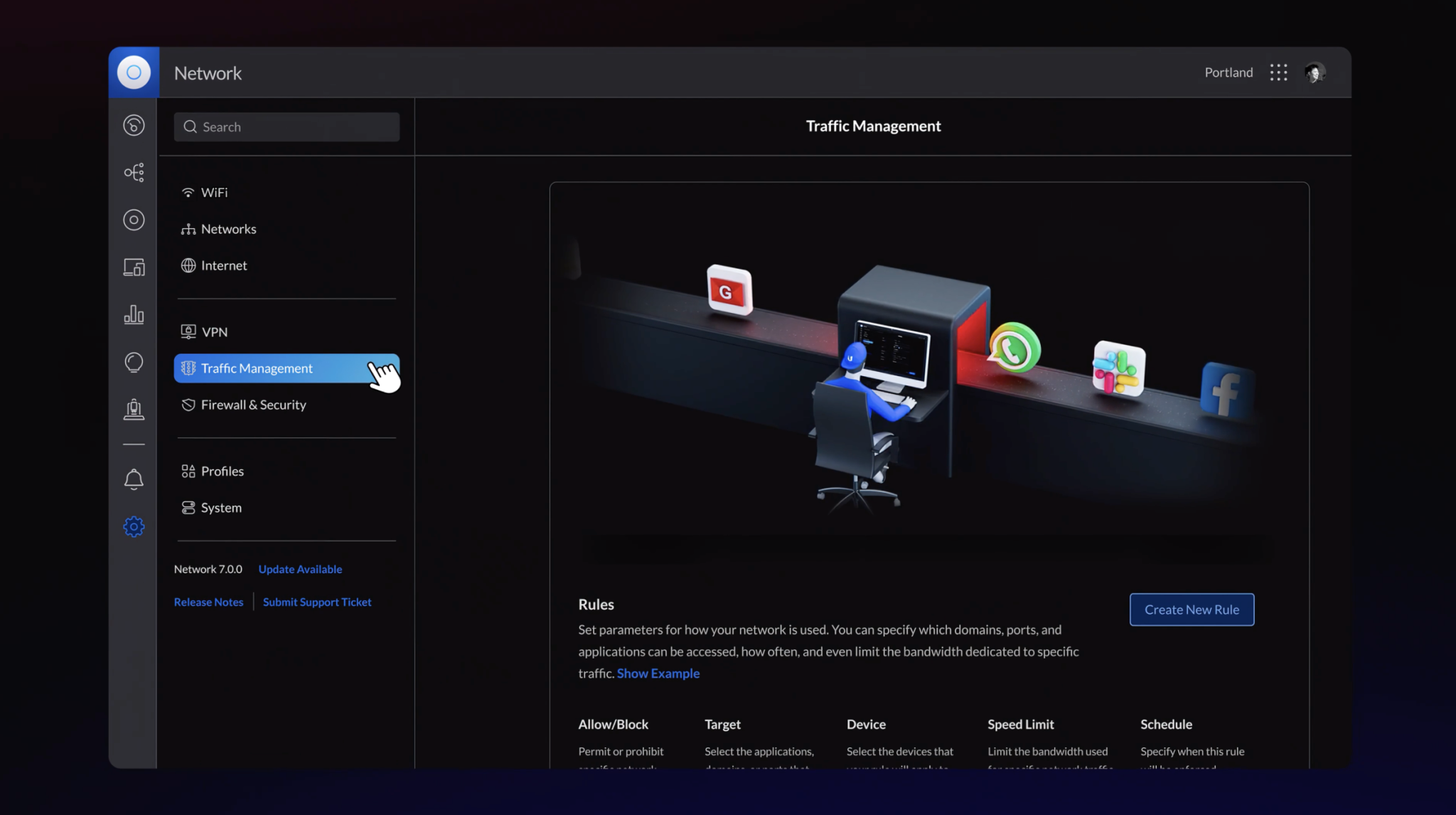Open the Notifications bell icon

point(134,479)
